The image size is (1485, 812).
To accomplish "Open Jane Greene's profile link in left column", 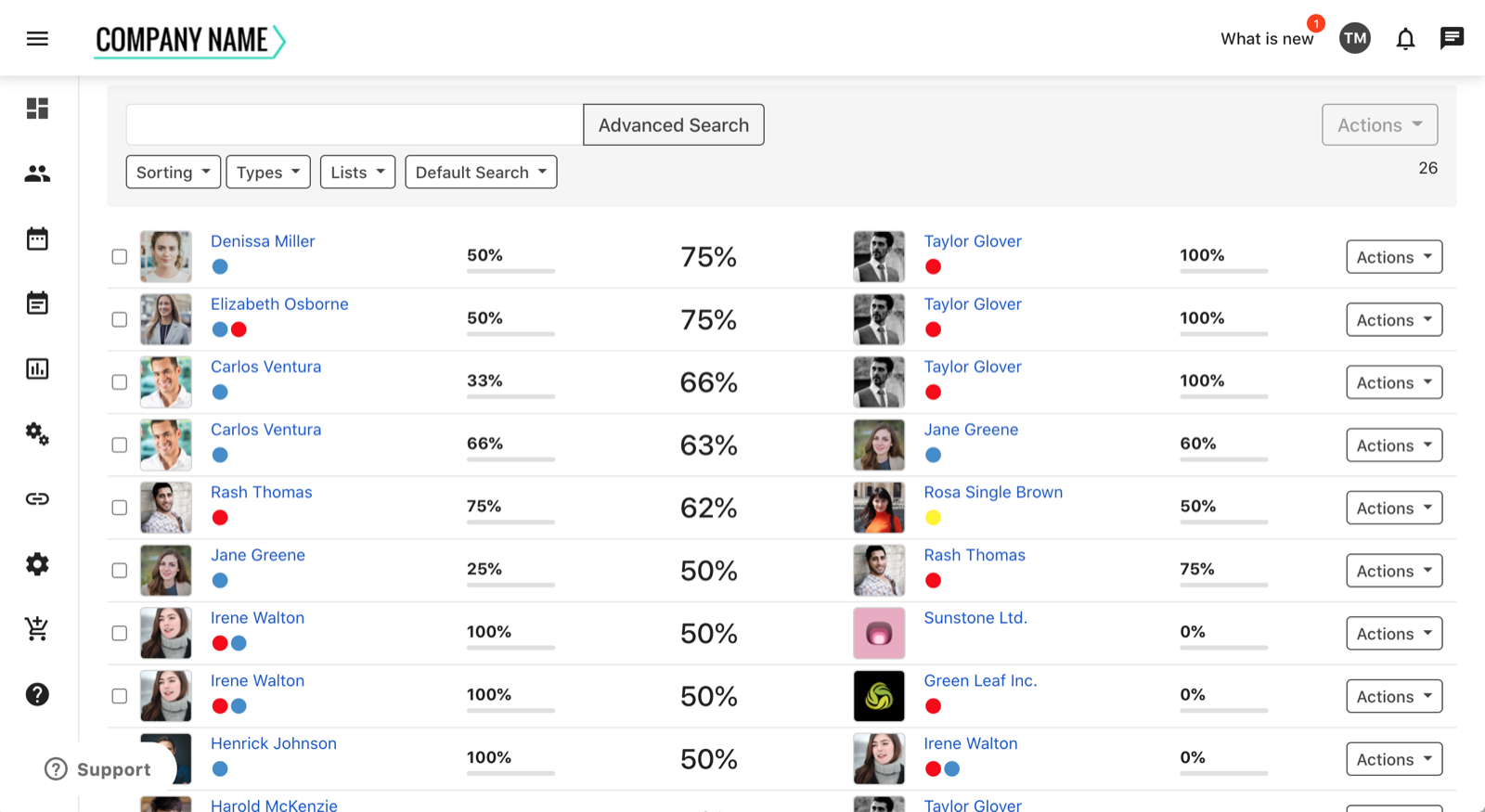I will 258,555.
